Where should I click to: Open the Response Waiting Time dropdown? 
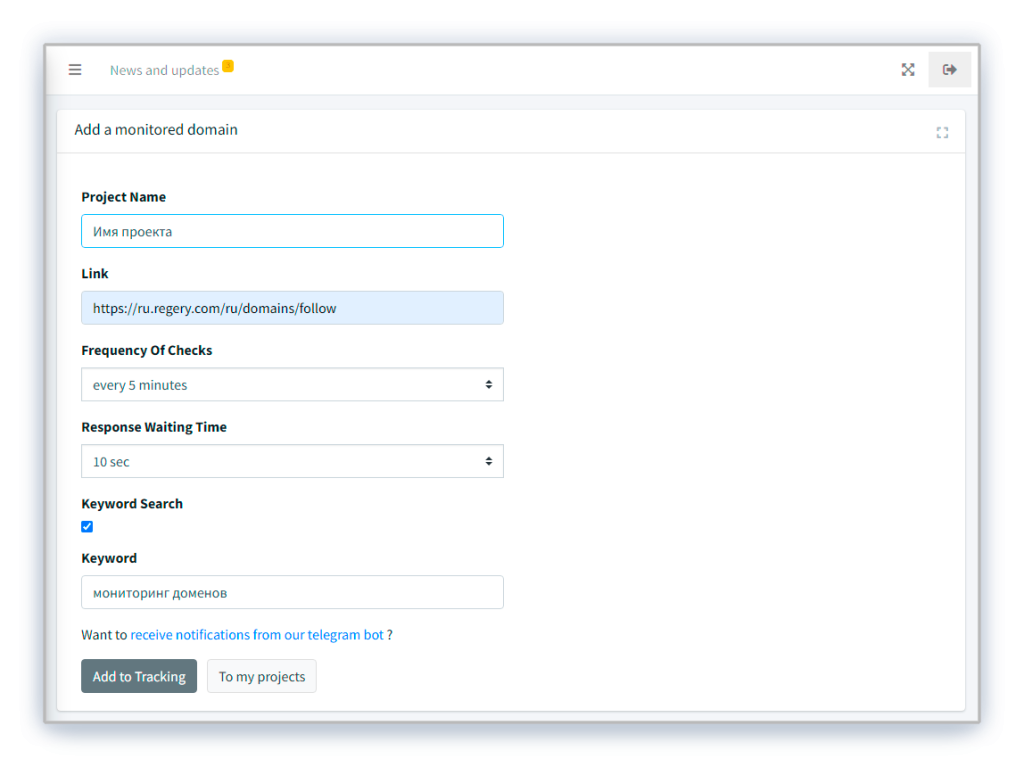click(x=292, y=462)
